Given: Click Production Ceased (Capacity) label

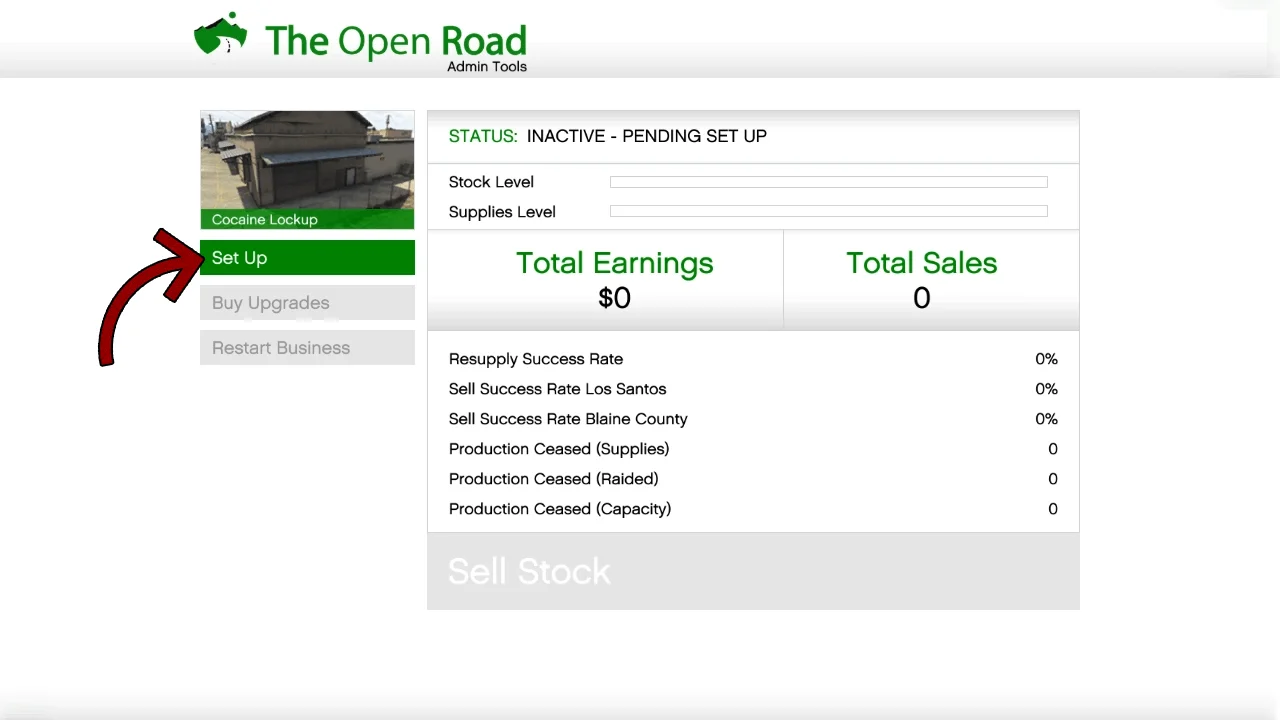Looking at the screenshot, I should [x=560, y=509].
